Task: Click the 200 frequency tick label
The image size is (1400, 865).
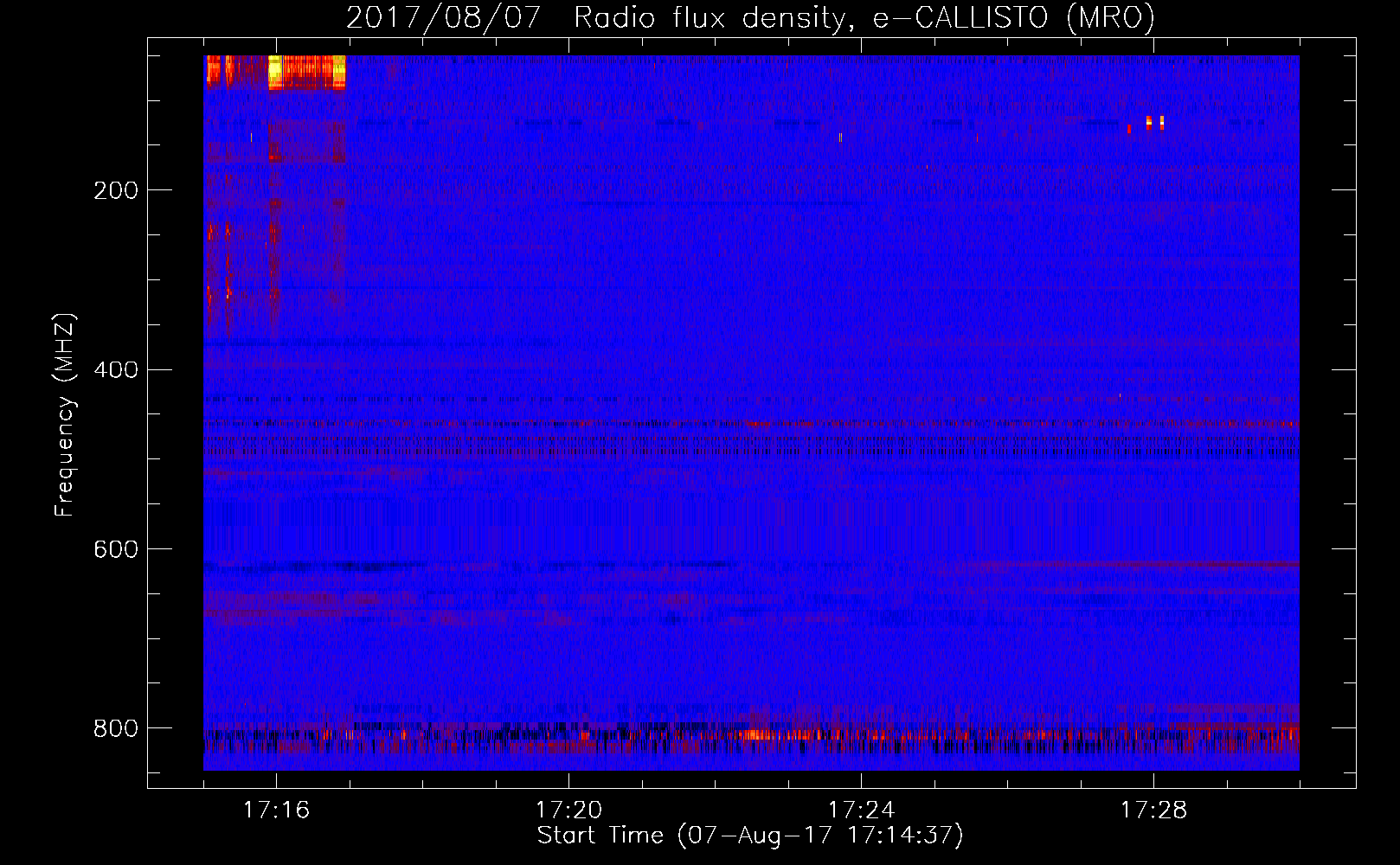Action: click(116, 190)
